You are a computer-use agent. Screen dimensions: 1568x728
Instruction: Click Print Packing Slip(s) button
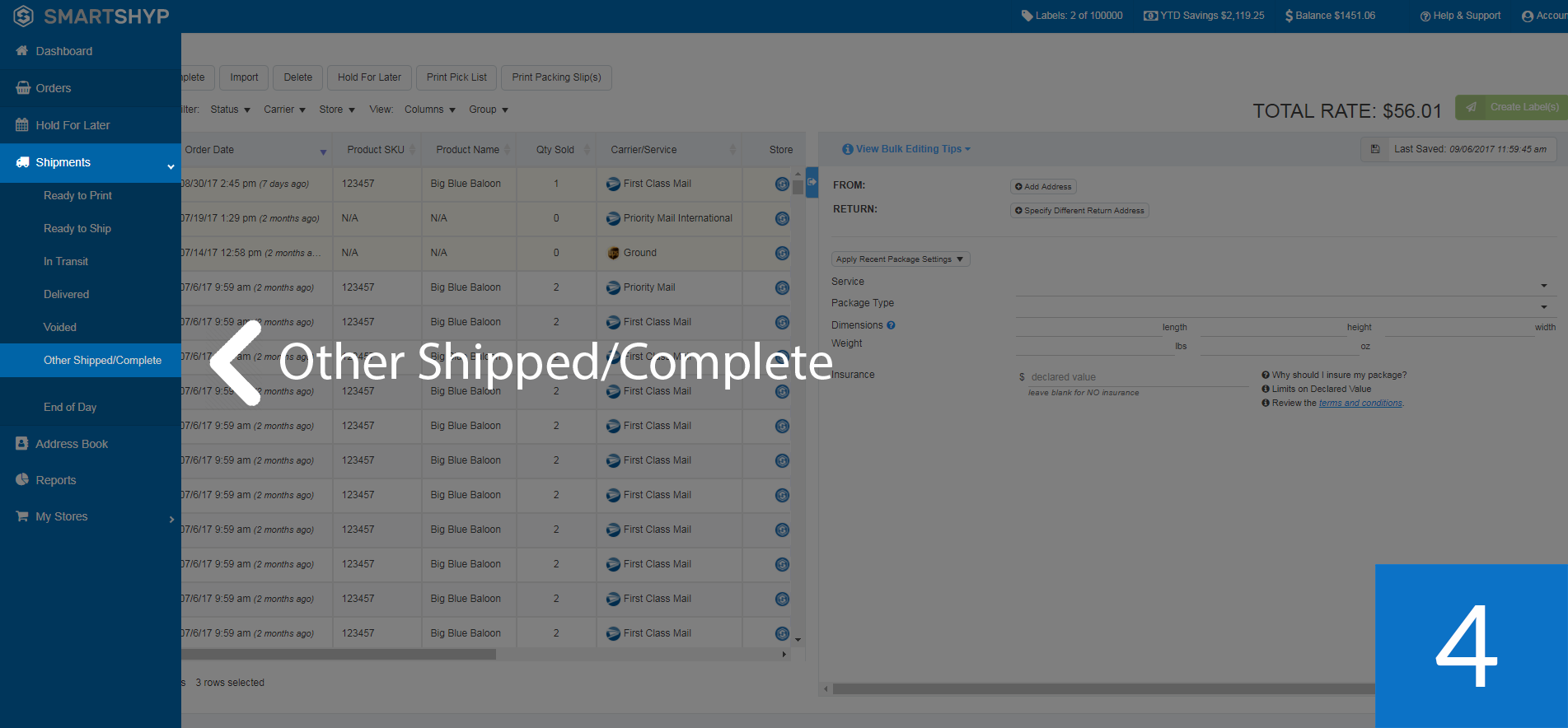pos(556,77)
